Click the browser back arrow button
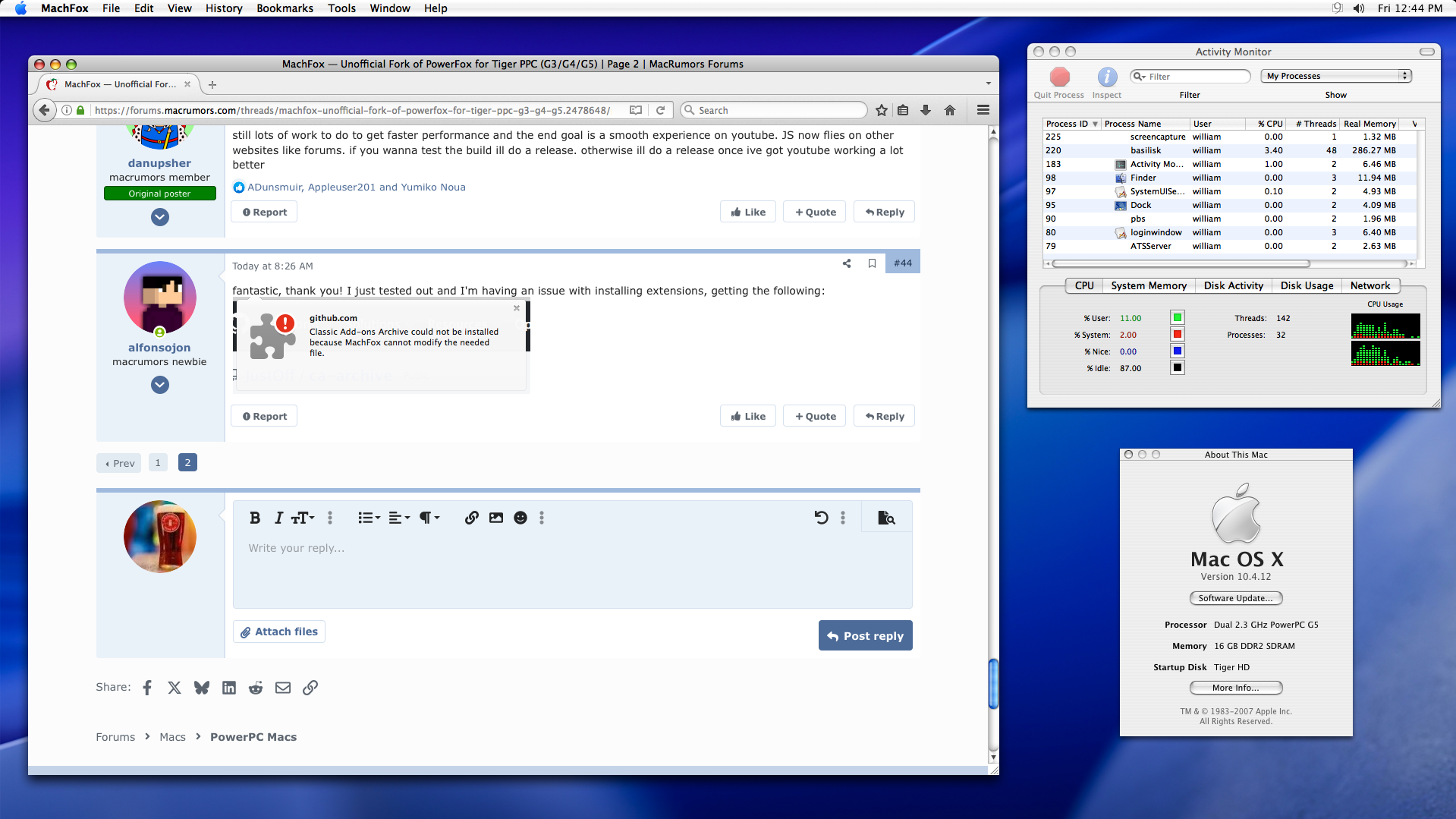 (x=45, y=110)
